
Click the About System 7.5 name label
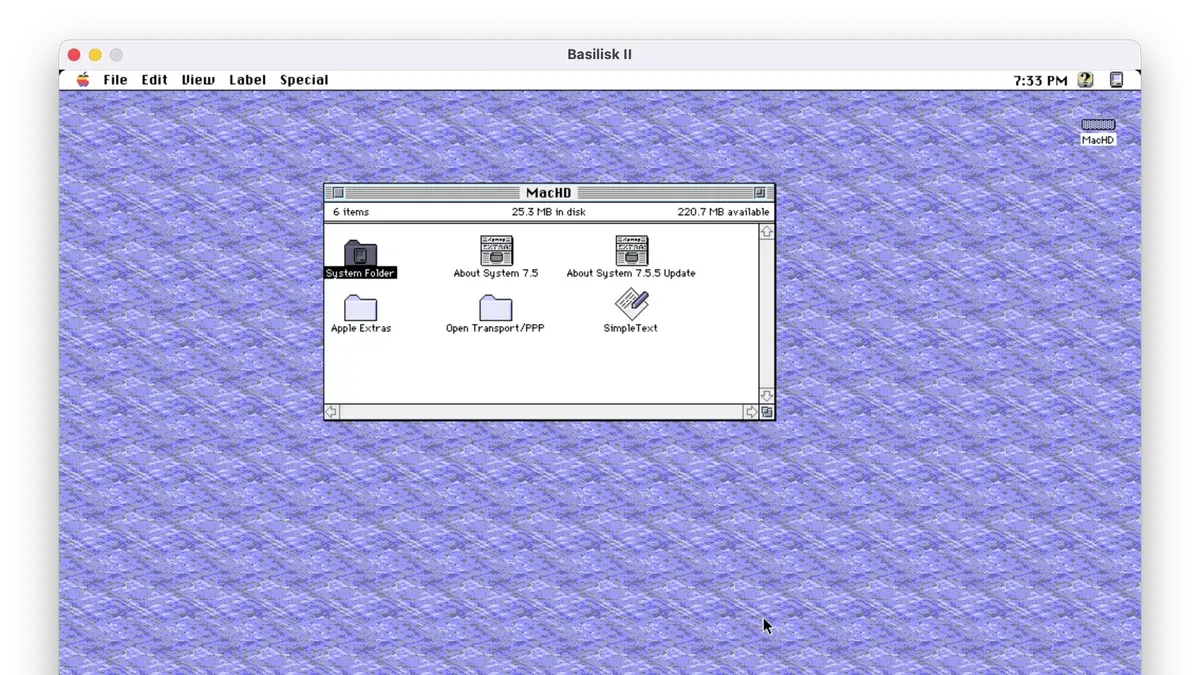click(496, 273)
